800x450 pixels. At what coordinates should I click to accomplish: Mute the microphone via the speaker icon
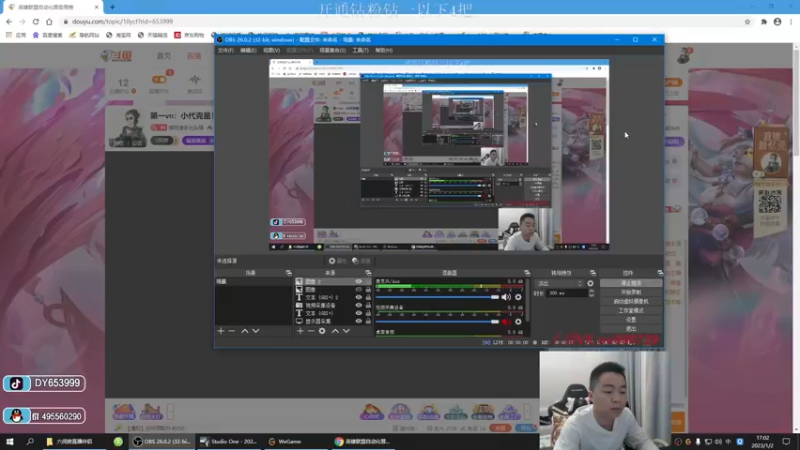[x=506, y=297]
